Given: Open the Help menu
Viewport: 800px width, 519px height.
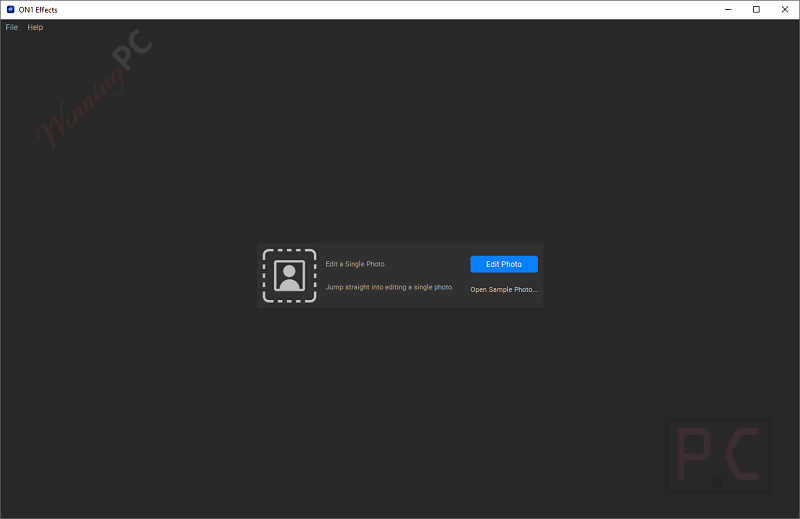Looking at the screenshot, I should tap(35, 27).
